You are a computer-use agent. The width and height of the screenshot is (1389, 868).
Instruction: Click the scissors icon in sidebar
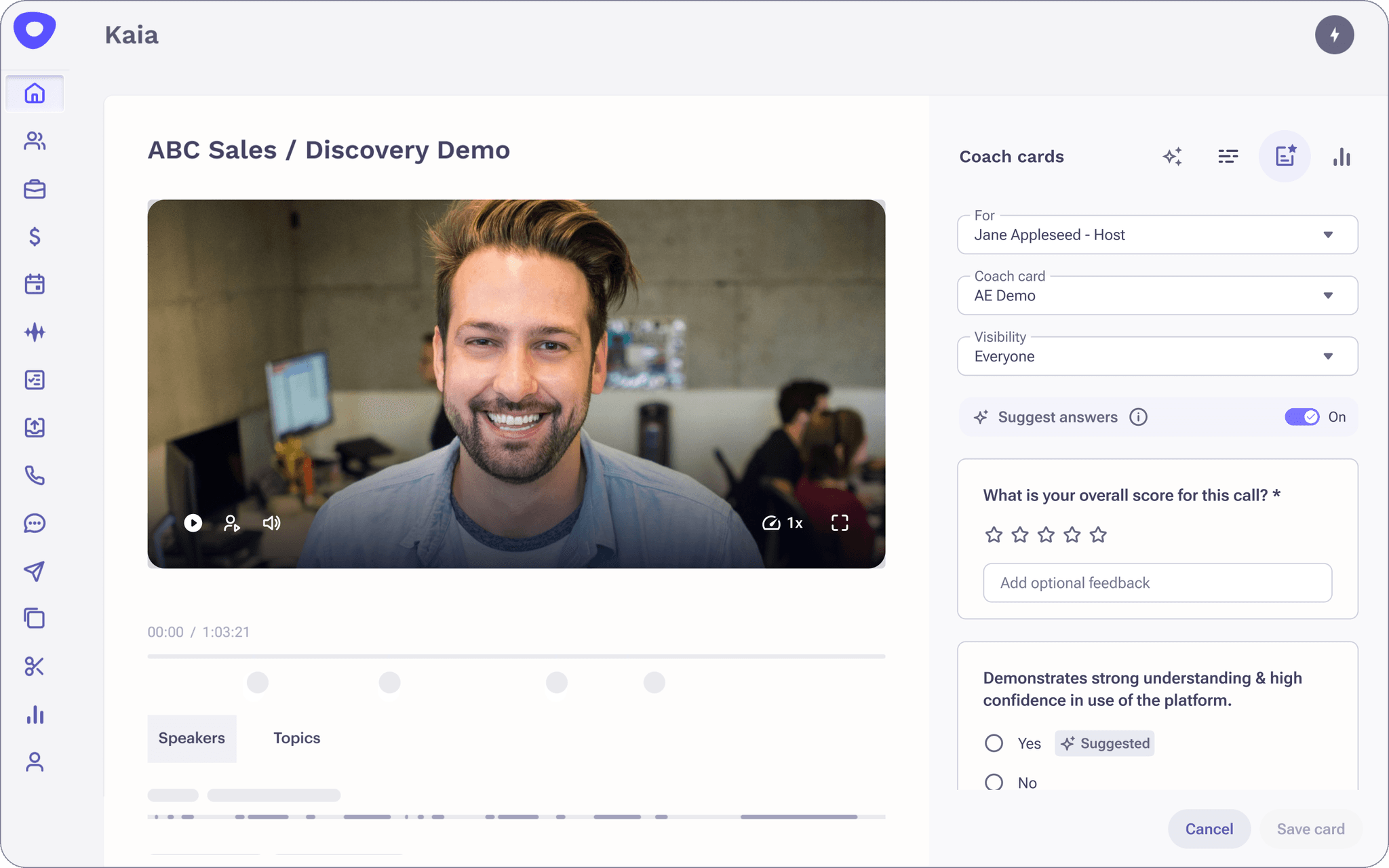35,667
